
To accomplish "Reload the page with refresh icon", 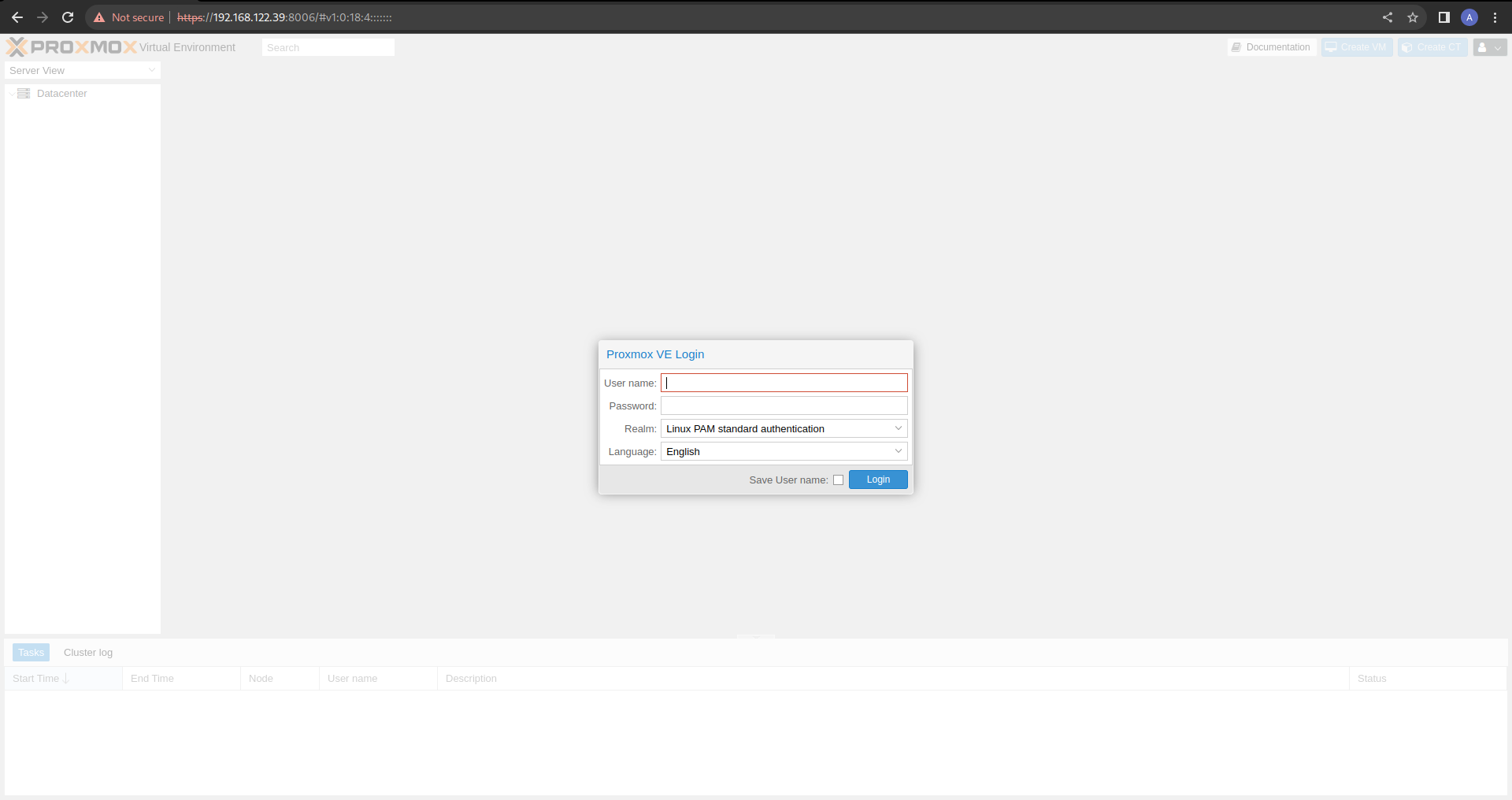I will click(x=68, y=17).
